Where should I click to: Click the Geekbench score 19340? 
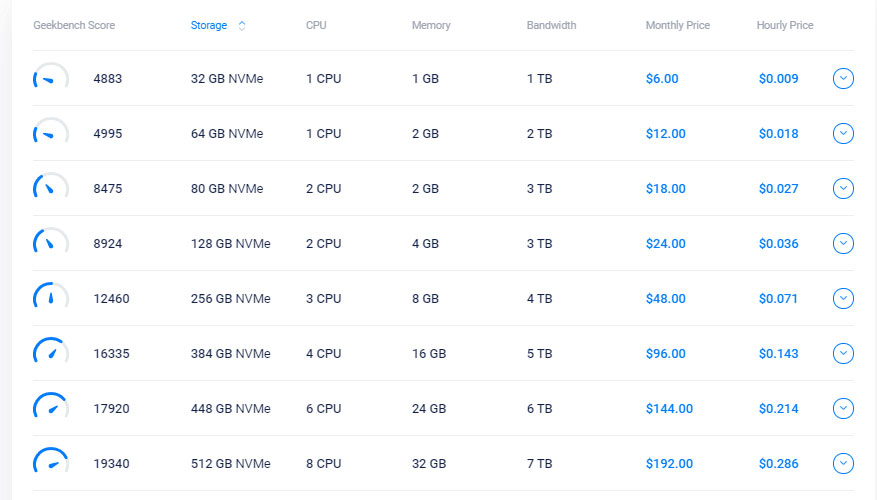(x=111, y=464)
